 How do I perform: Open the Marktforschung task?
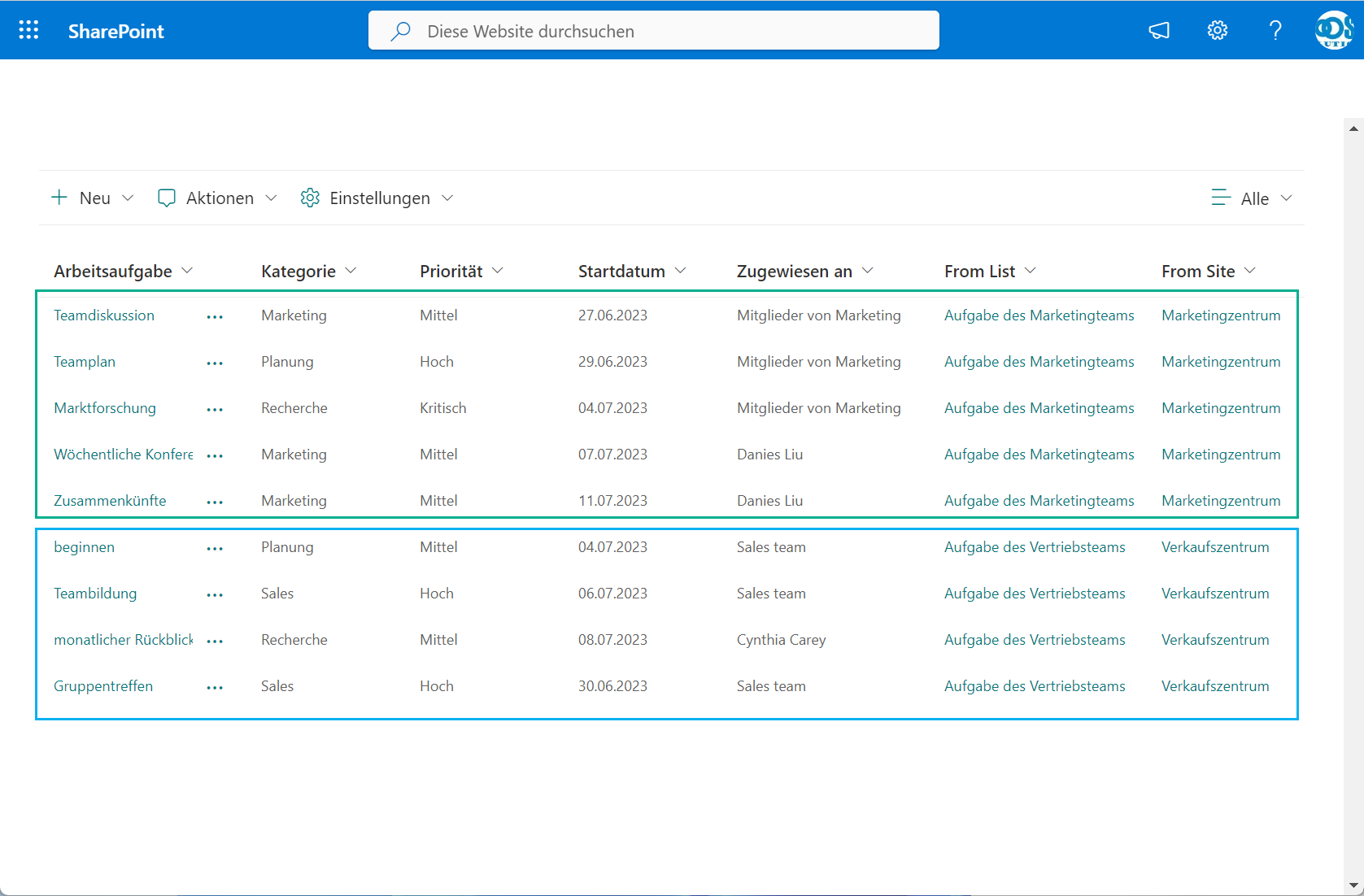tap(105, 408)
